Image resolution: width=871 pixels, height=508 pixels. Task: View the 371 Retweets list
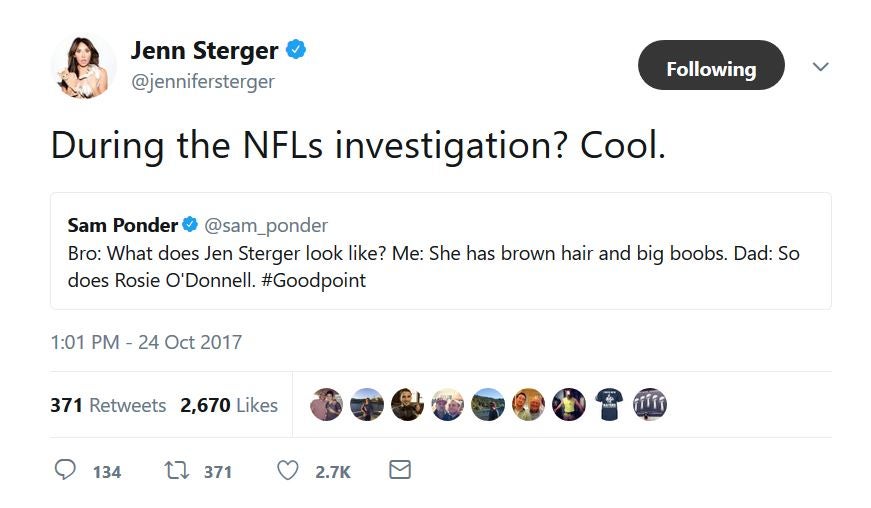(x=108, y=405)
